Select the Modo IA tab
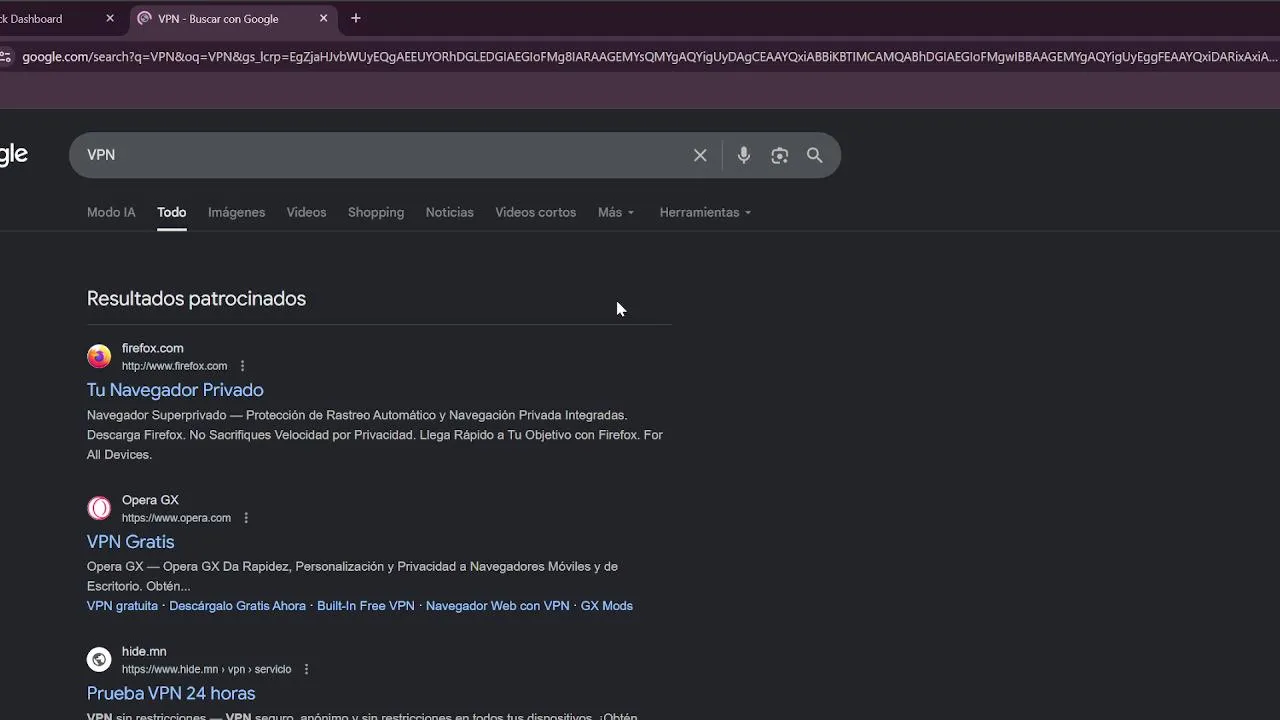This screenshot has width=1280, height=720. click(x=111, y=212)
